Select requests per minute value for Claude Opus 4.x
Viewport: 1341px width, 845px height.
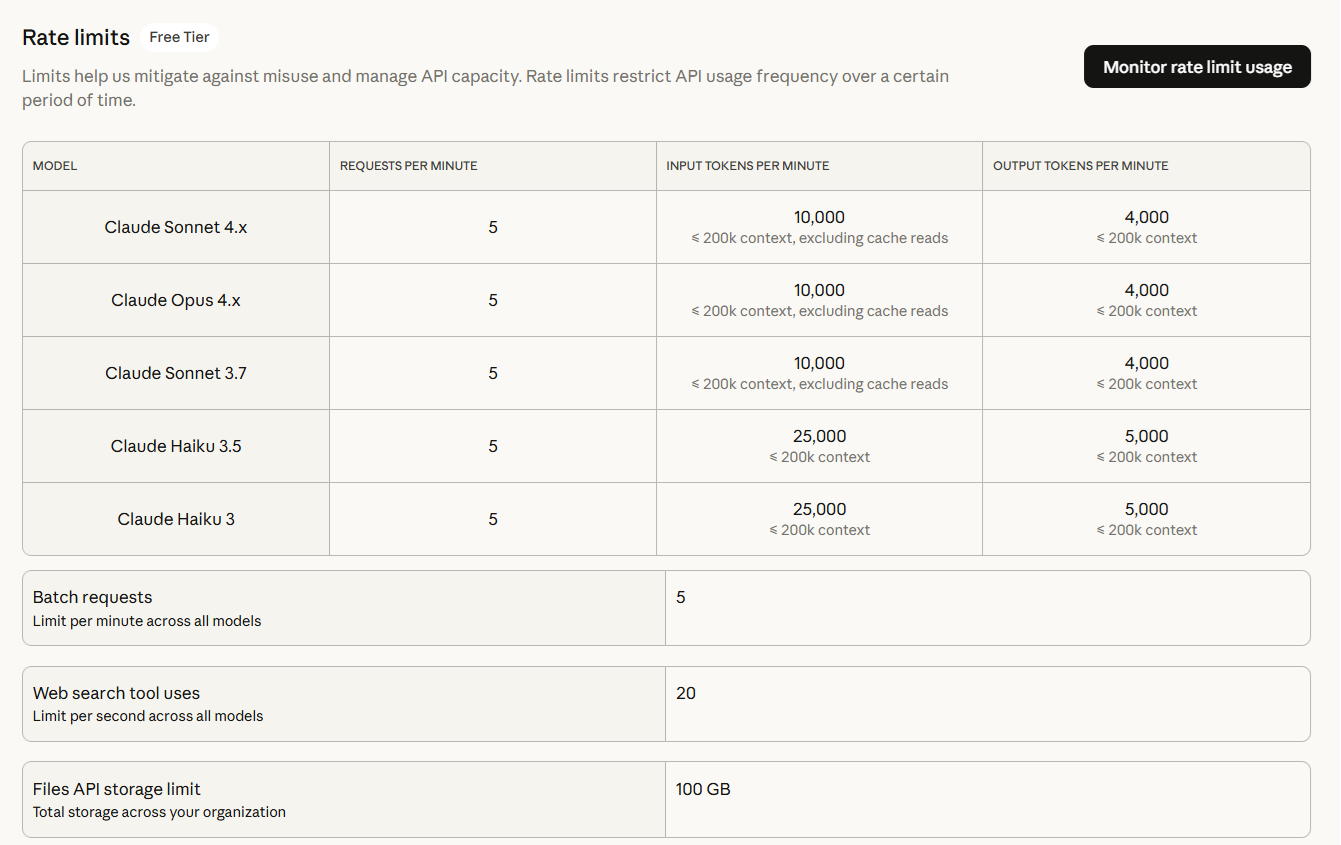(493, 300)
